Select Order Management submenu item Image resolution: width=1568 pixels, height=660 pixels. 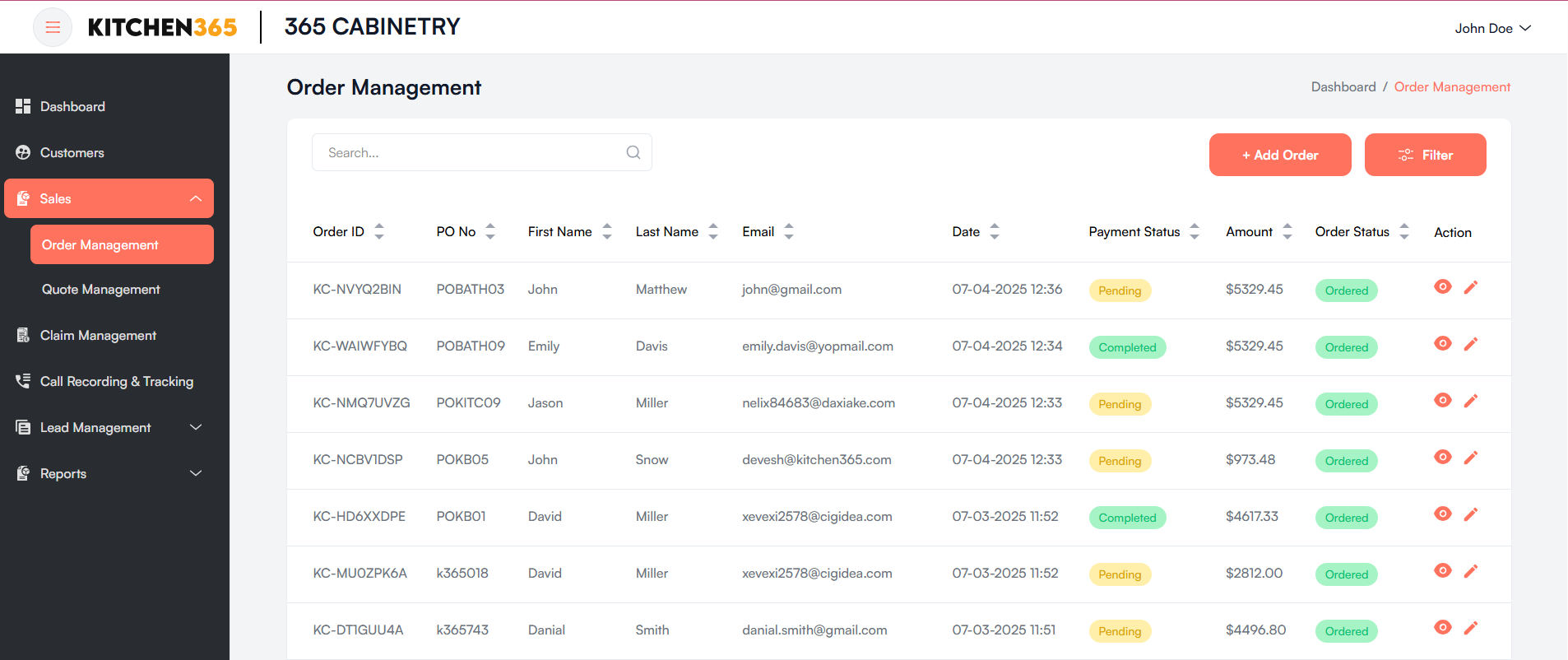[122, 244]
